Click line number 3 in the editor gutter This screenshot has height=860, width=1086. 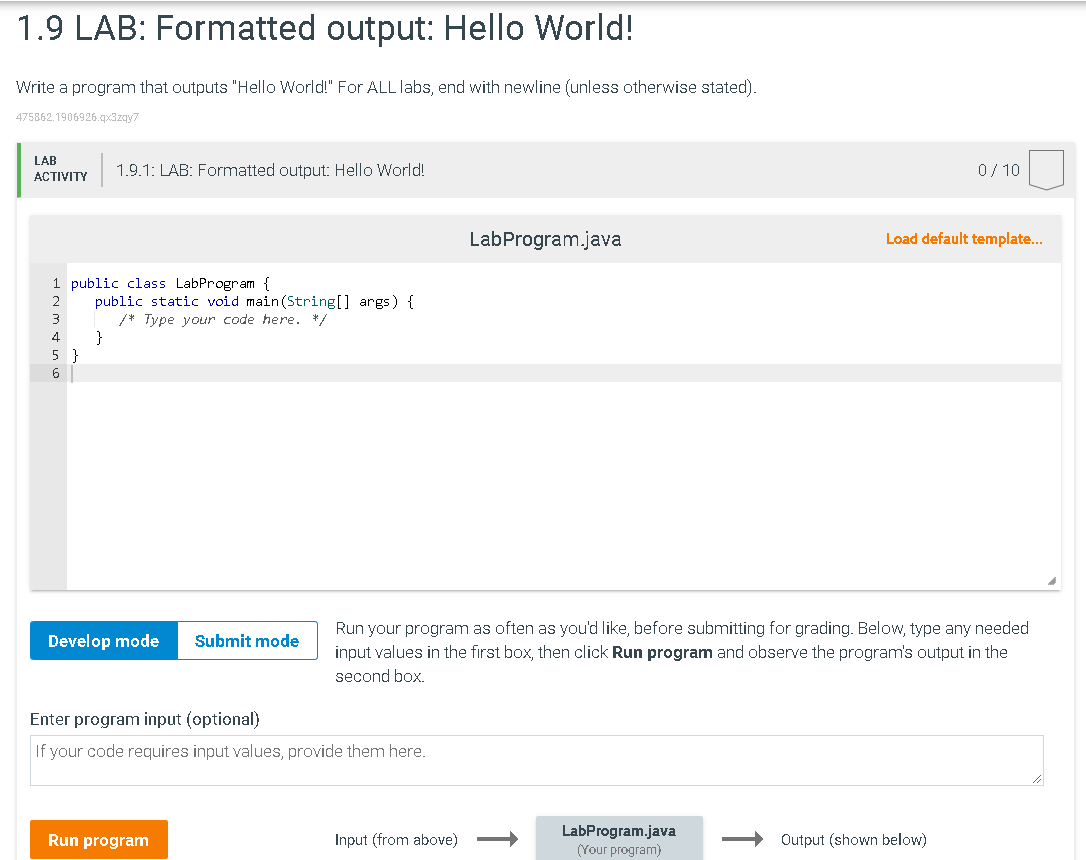click(56, 319)
